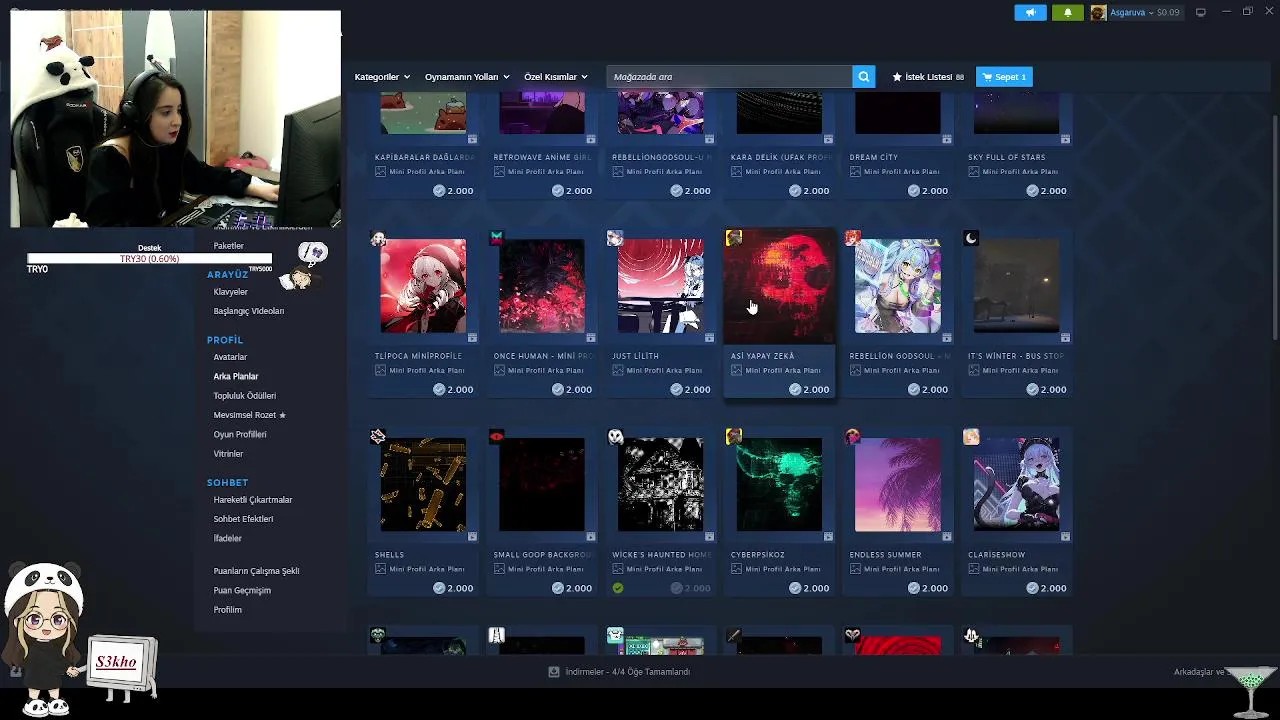Click the game icon above ENDLESS SUMMER
Viewport: 1280px width, 720px height.
click(x=853, y=437)
